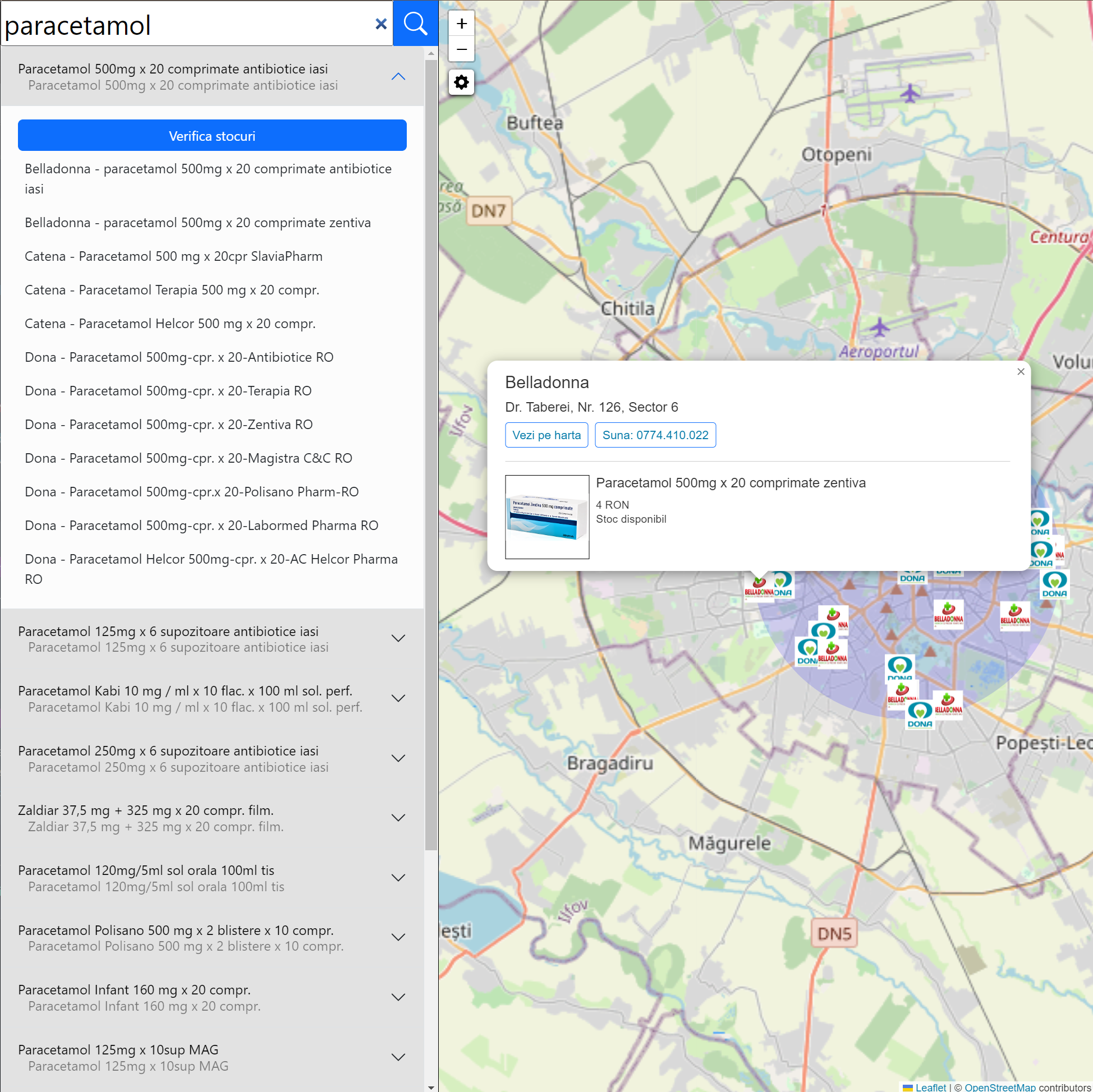Zoom in on the map
The image size is (1093, 1092).
click(461, 24)
